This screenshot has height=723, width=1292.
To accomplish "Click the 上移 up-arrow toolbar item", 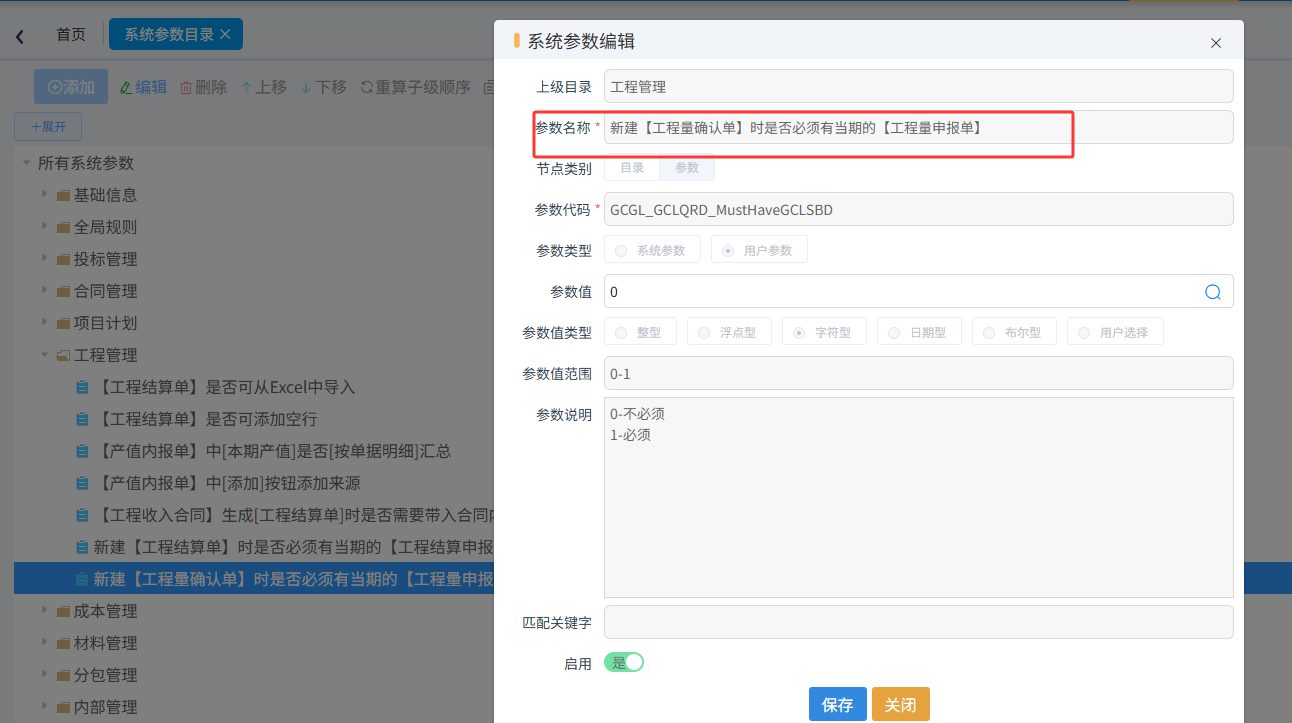I will click(x=264, y=87).
